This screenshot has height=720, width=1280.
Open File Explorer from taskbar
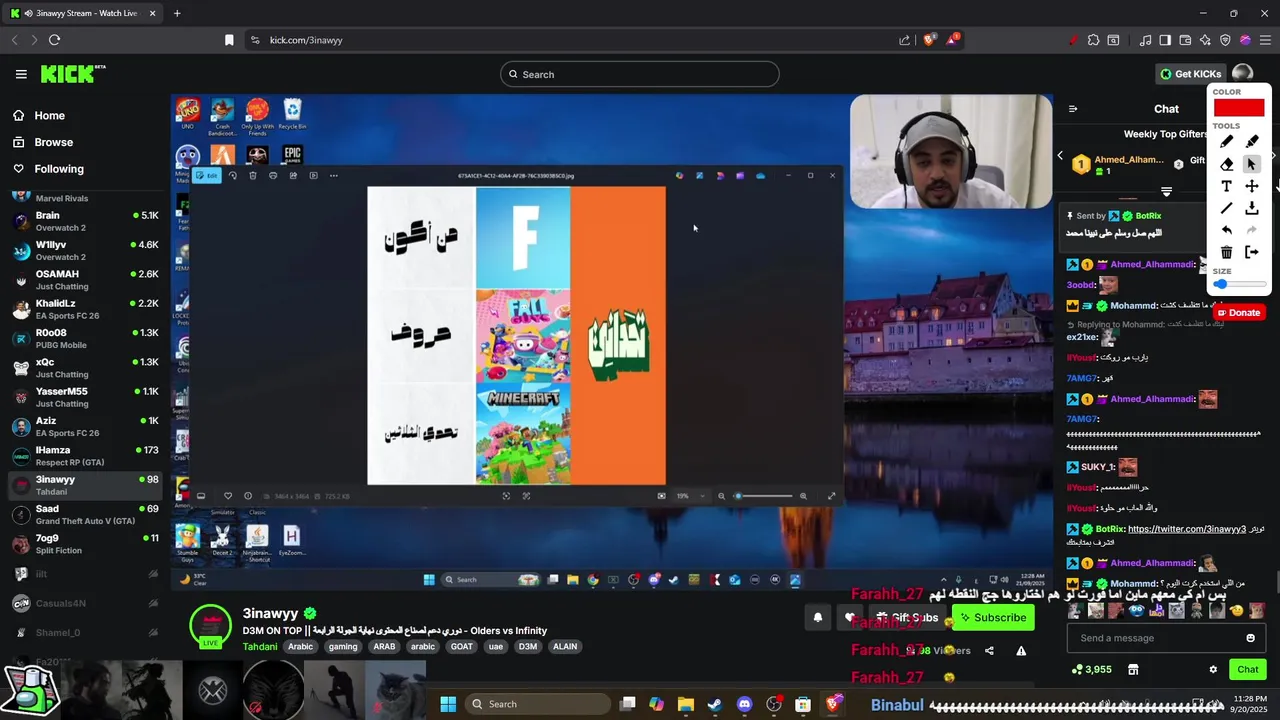click(685, 704)
